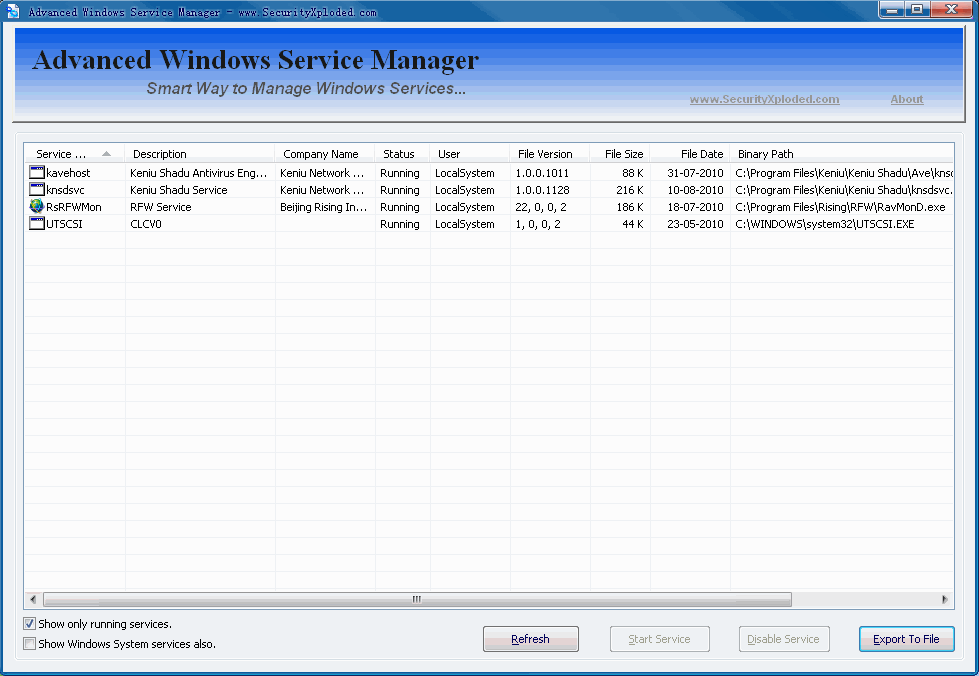Click the RavMonD.exe binary path

pos(840,207)
